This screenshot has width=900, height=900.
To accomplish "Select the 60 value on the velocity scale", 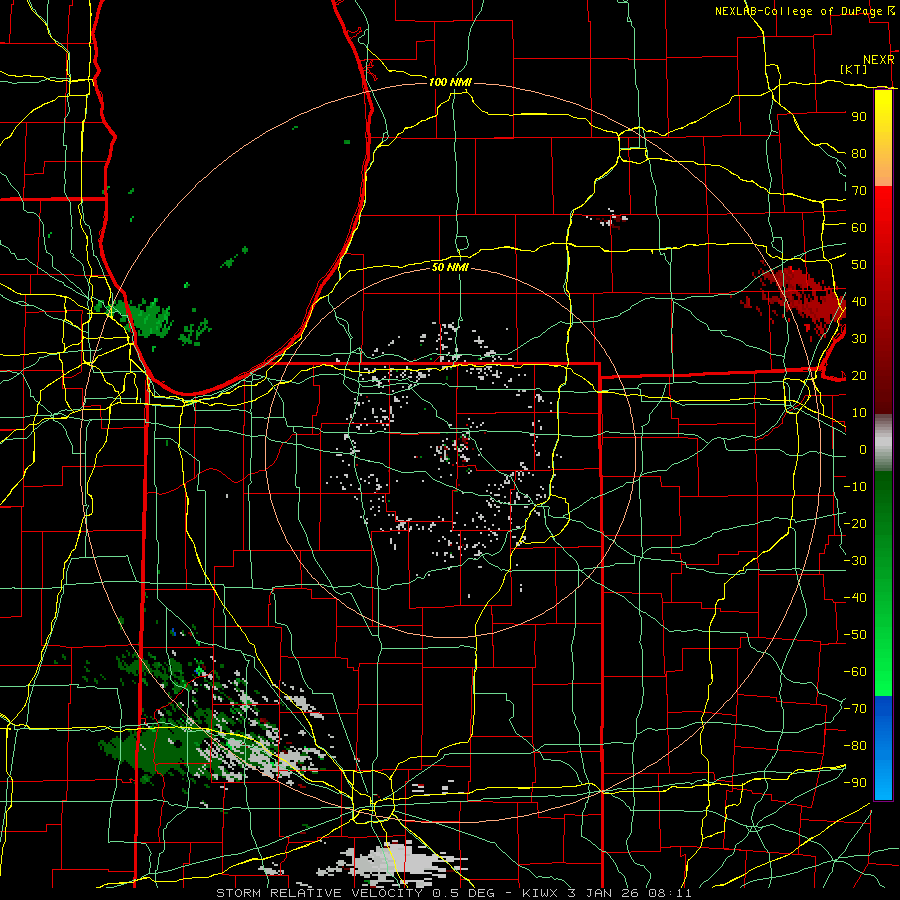I will pos(859,227).
